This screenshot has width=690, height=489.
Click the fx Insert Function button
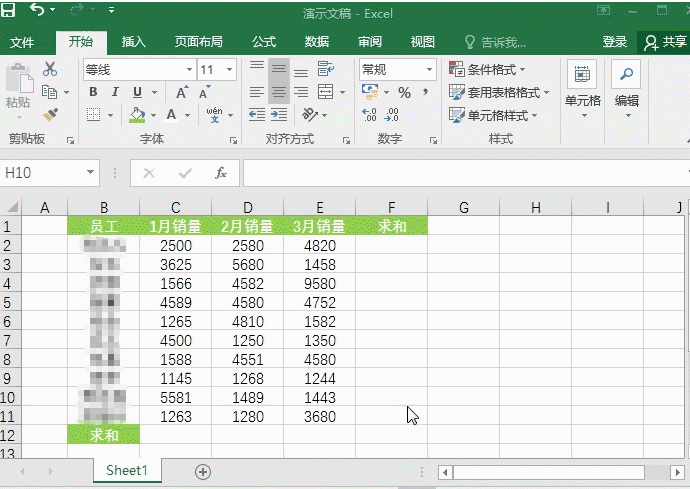point(221,173)
